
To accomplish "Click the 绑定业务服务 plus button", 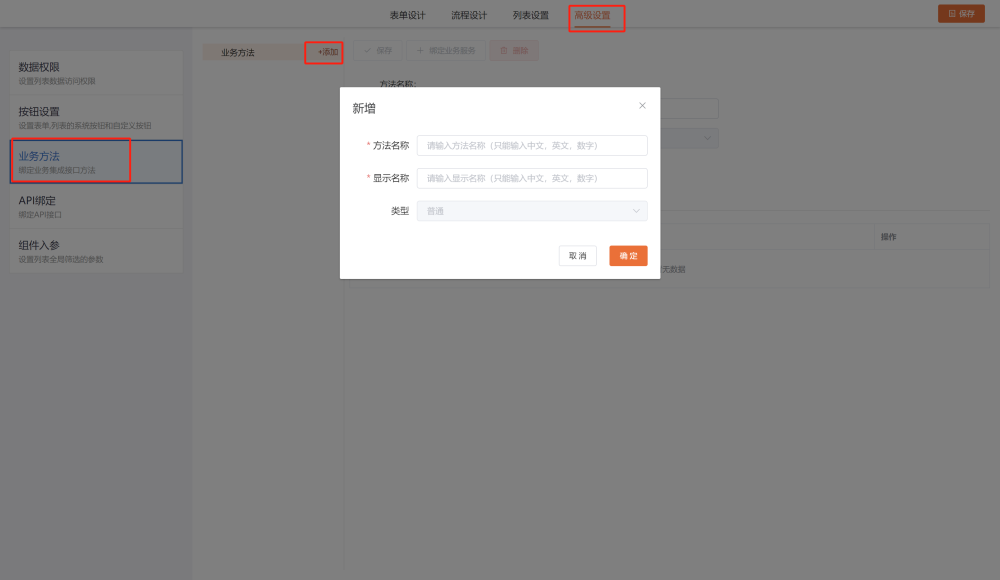I will (446, 50).
